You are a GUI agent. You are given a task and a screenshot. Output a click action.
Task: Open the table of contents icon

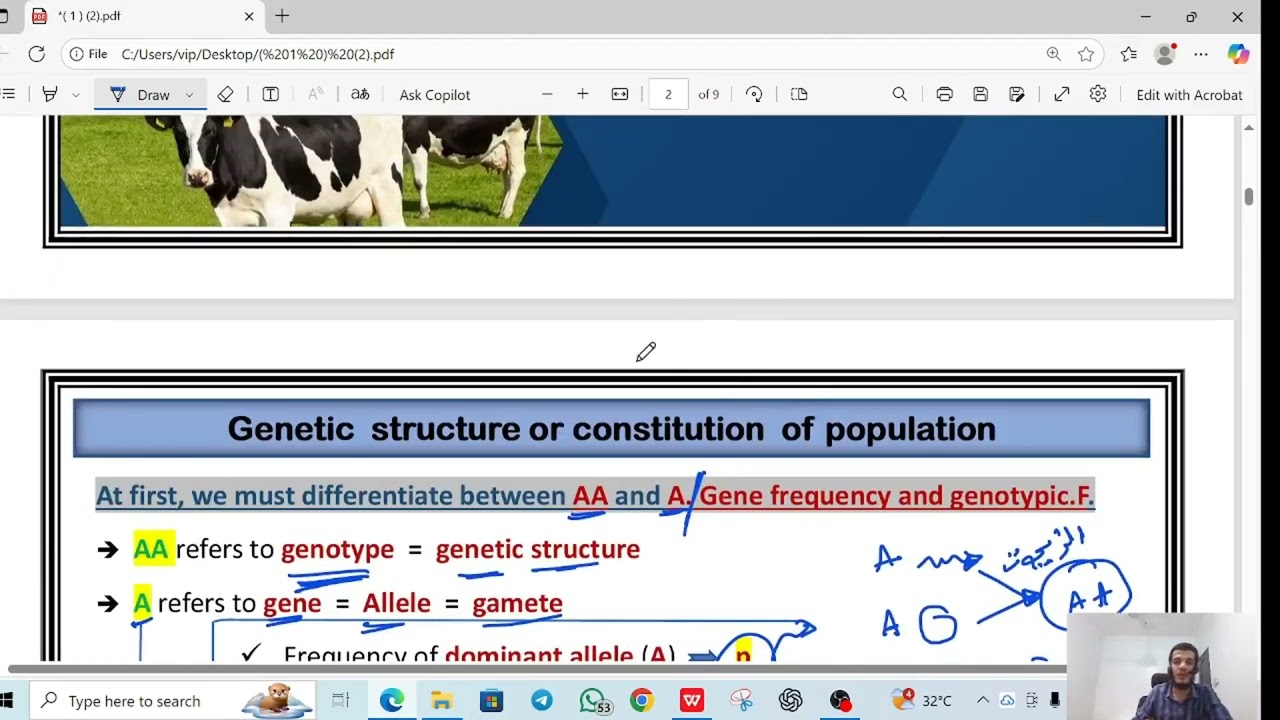[8, 94]
